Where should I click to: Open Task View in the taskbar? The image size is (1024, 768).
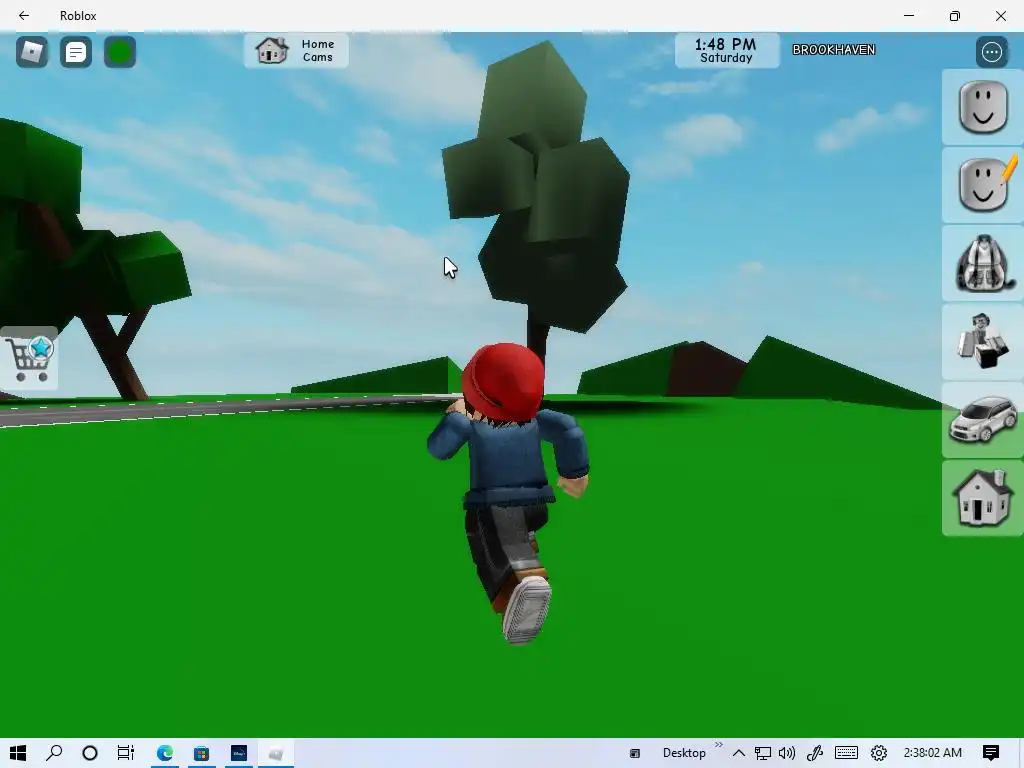coord(125,753)
